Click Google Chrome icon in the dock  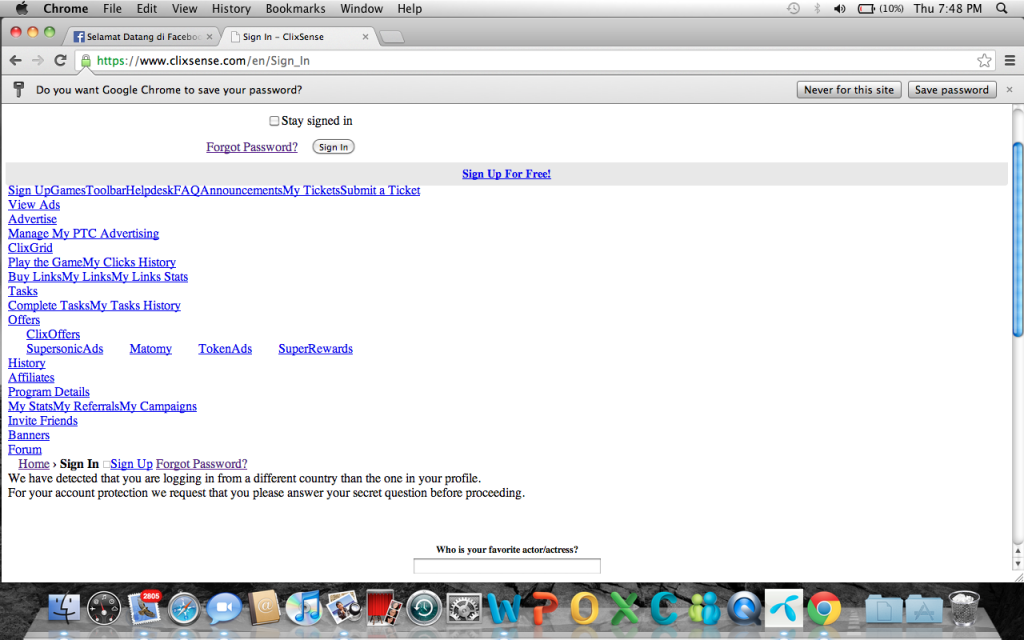(x=824, y=609)
